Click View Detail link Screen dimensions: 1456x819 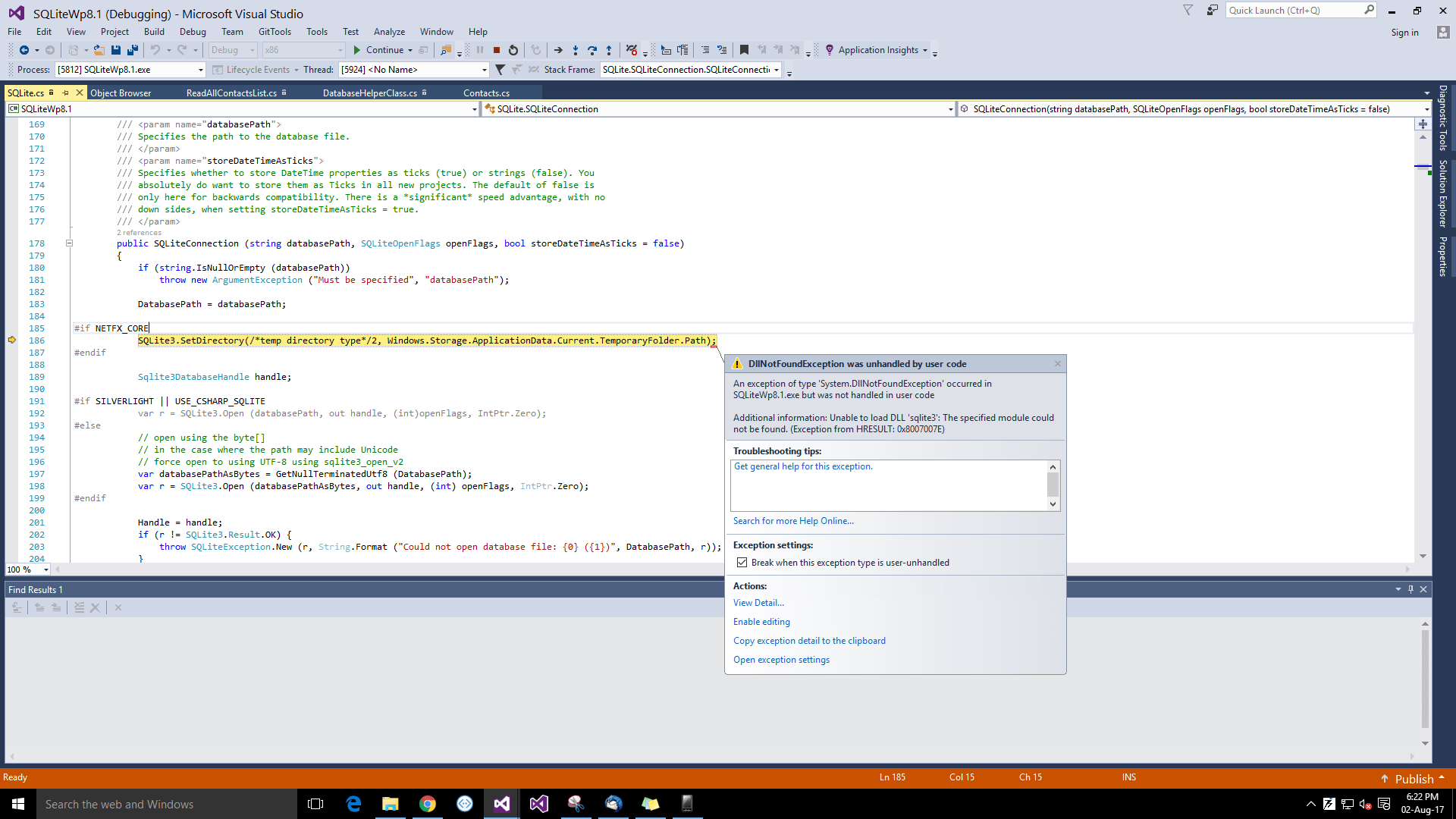758,603
